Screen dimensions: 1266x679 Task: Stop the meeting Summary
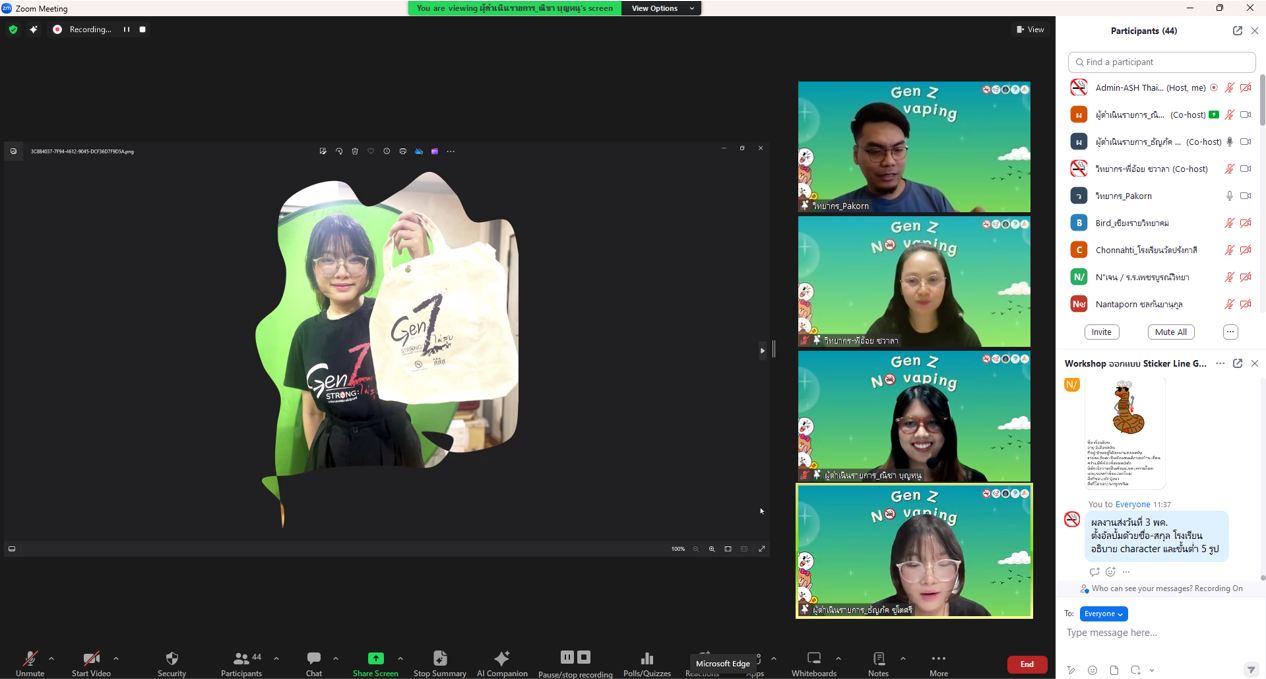pyautogui.click(x=440, y=662)
